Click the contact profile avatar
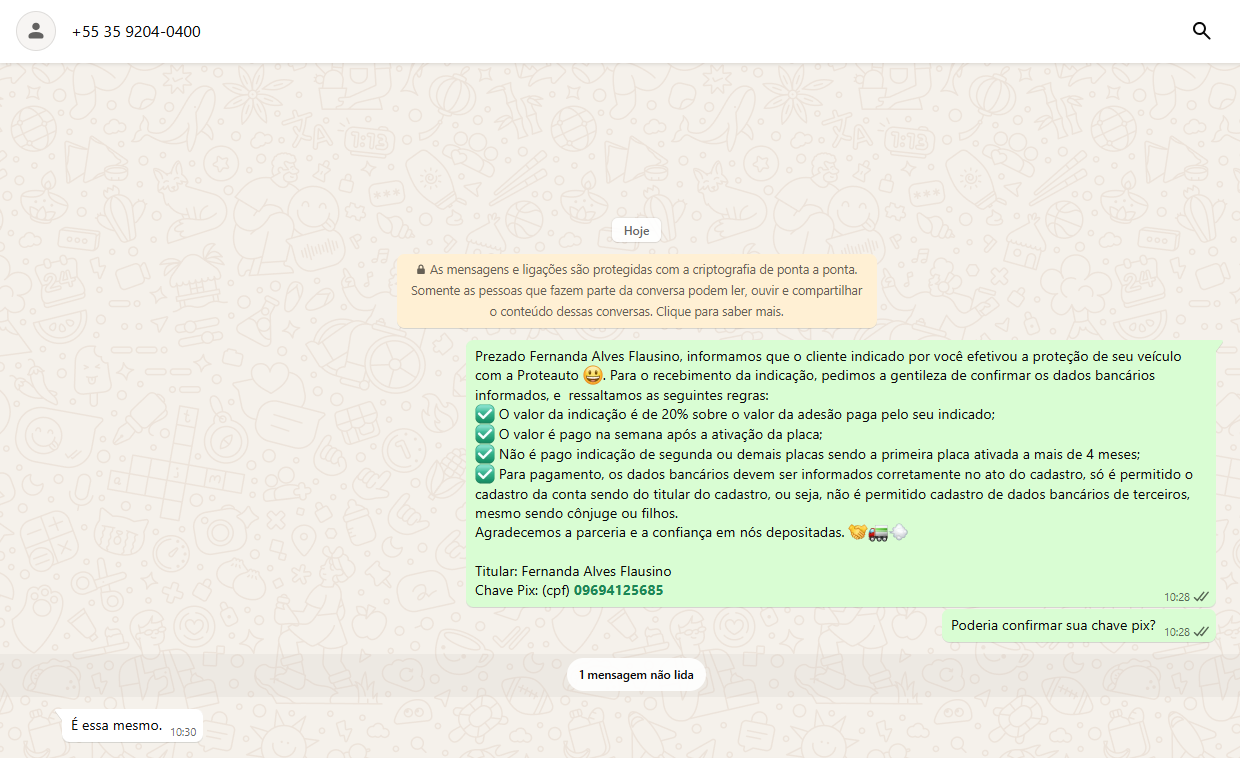1240x758 pixels. 36,31
